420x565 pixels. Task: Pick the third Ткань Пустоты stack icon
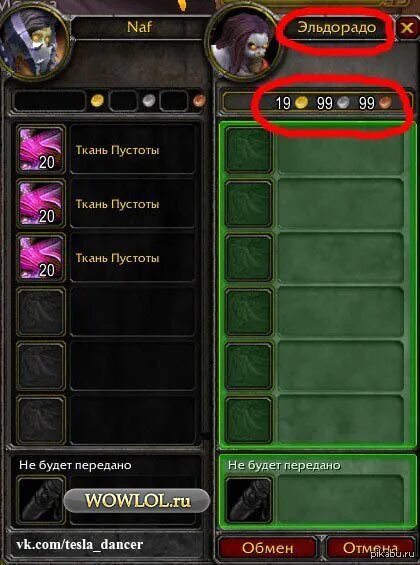[41, 258]
